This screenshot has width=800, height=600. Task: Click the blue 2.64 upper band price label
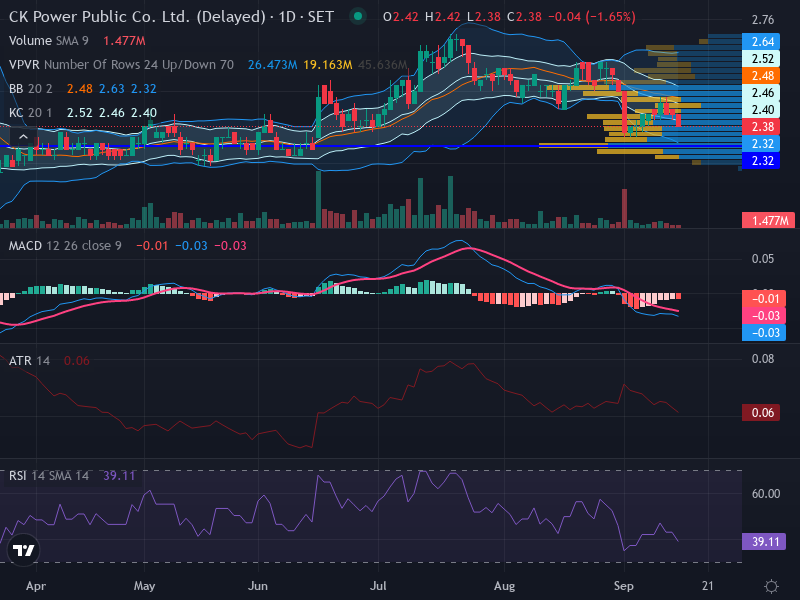761,42
